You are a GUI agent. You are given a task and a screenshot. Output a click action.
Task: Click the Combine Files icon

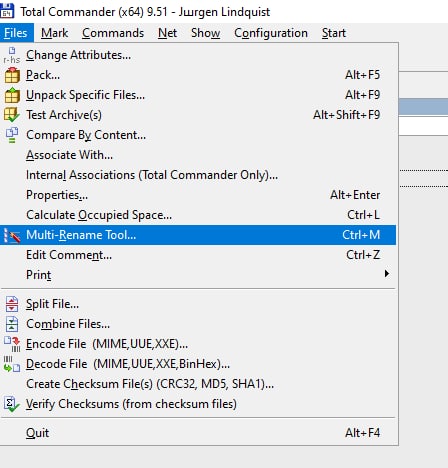click(x=12, y=324)
